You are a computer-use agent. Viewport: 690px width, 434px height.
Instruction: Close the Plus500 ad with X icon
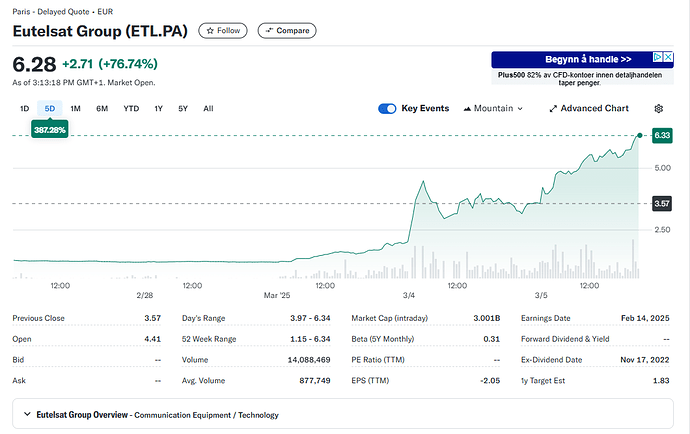[x=668, y=57]
